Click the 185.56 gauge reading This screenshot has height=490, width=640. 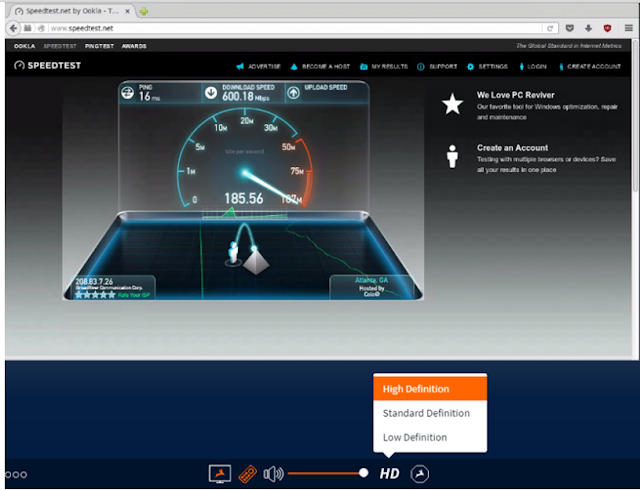click(x=244, y=198)
